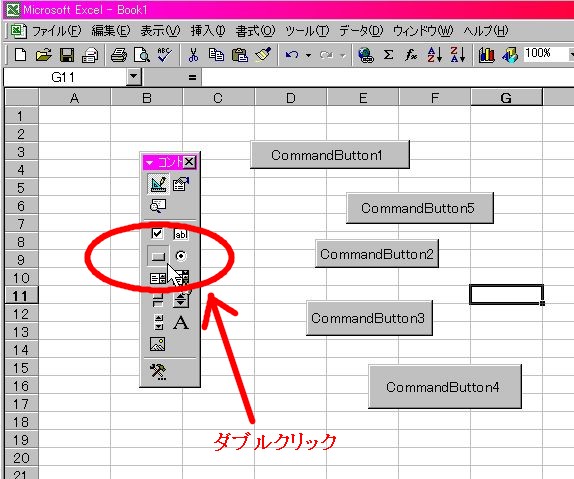Click the CommandButton1 button on the sheet
The height and width of the screenshot is (479, 574).
330,155
